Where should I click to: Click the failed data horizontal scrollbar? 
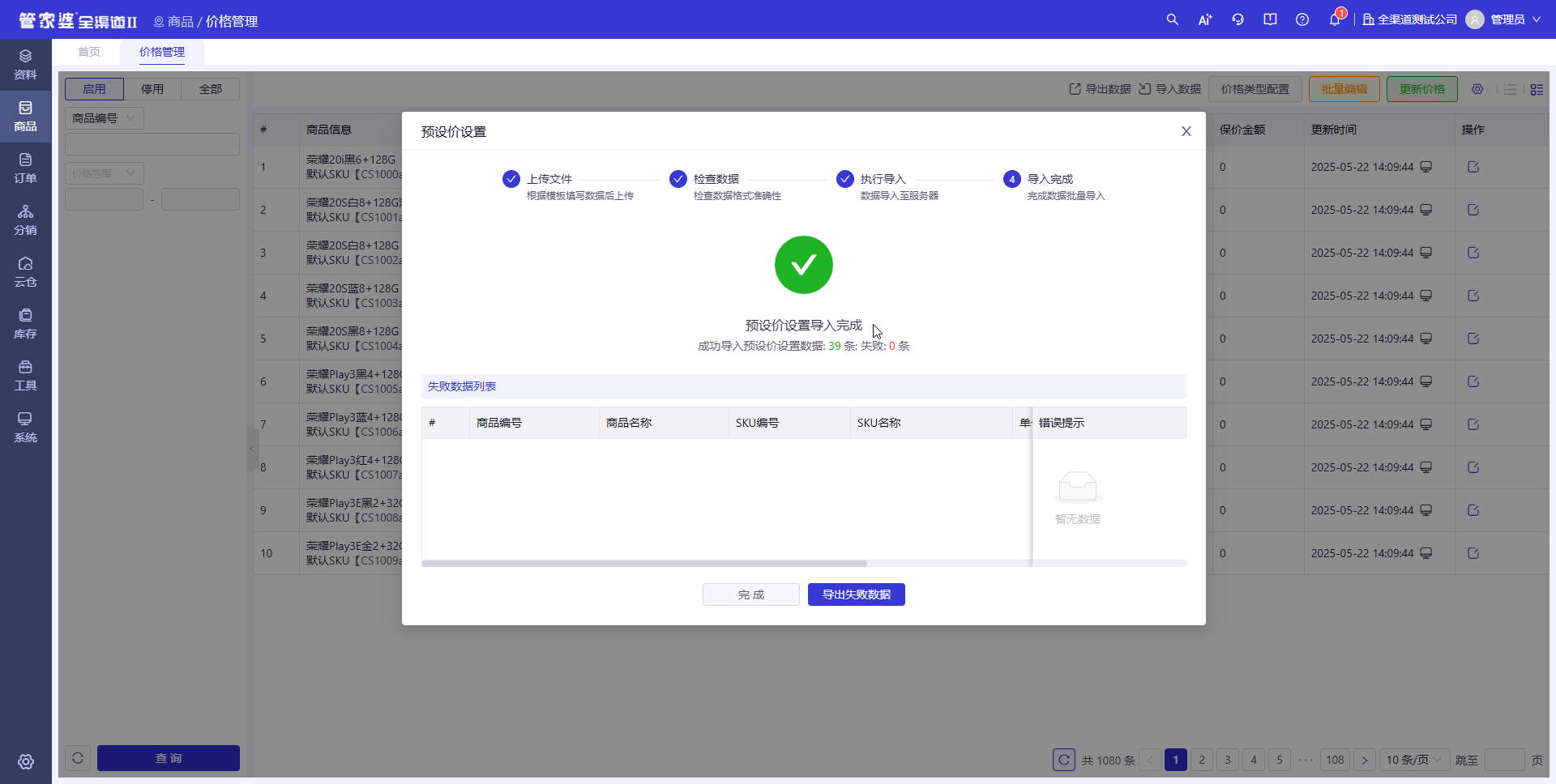[644, 563]
